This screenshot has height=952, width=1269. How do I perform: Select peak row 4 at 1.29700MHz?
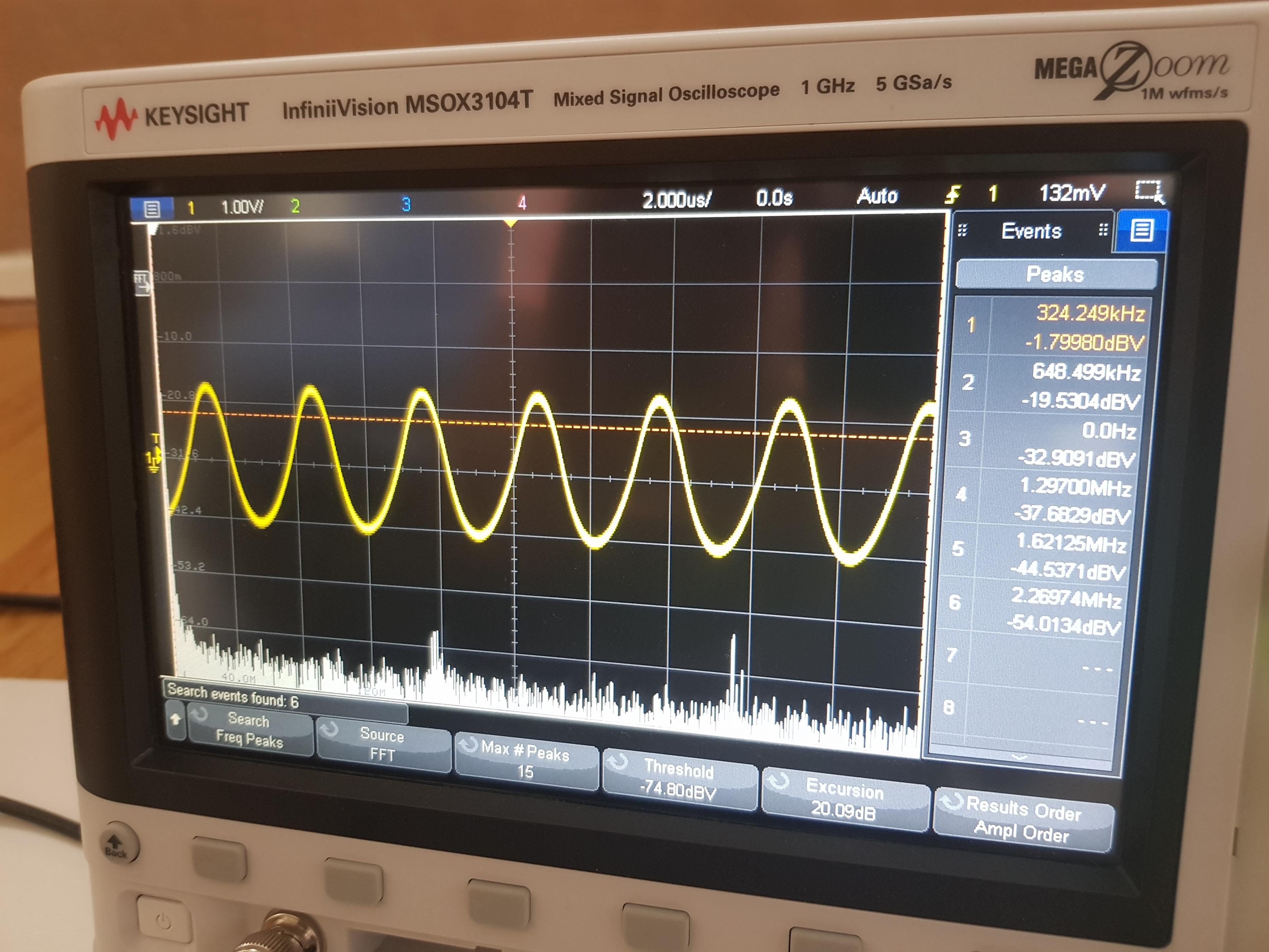coord(1043,500)
